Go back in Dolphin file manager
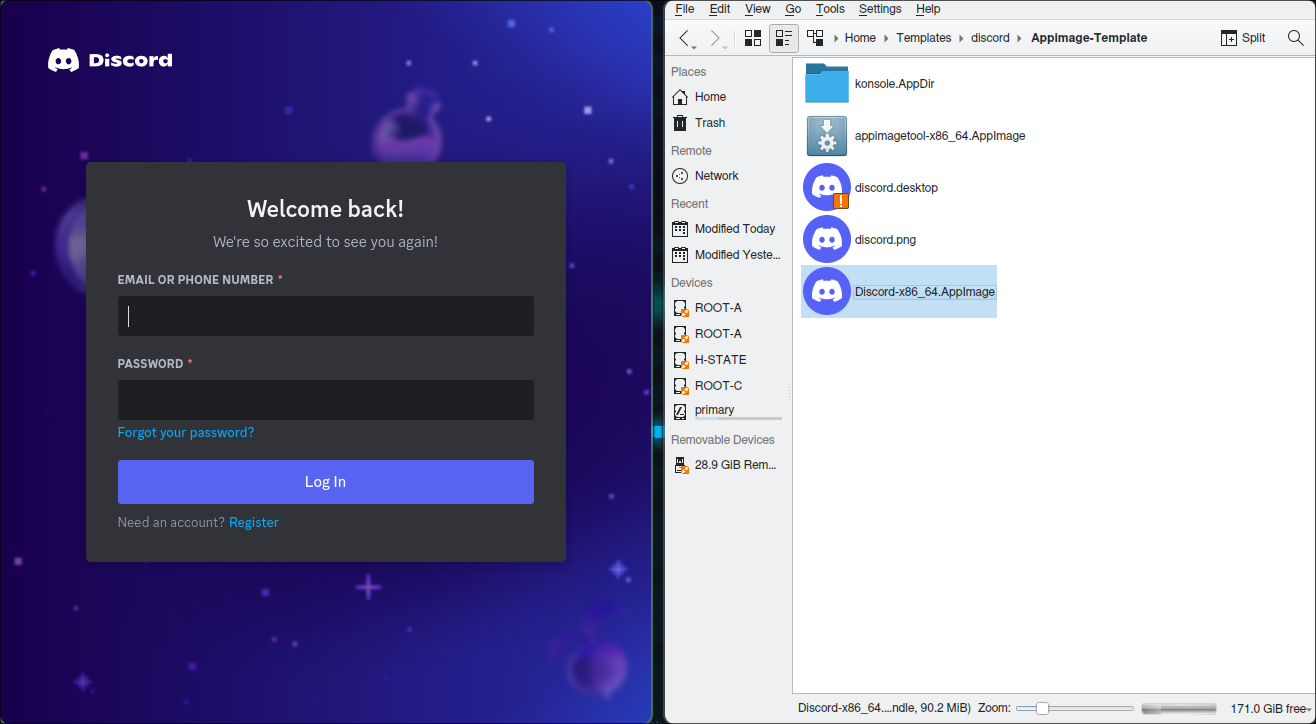 coord(685,38)
